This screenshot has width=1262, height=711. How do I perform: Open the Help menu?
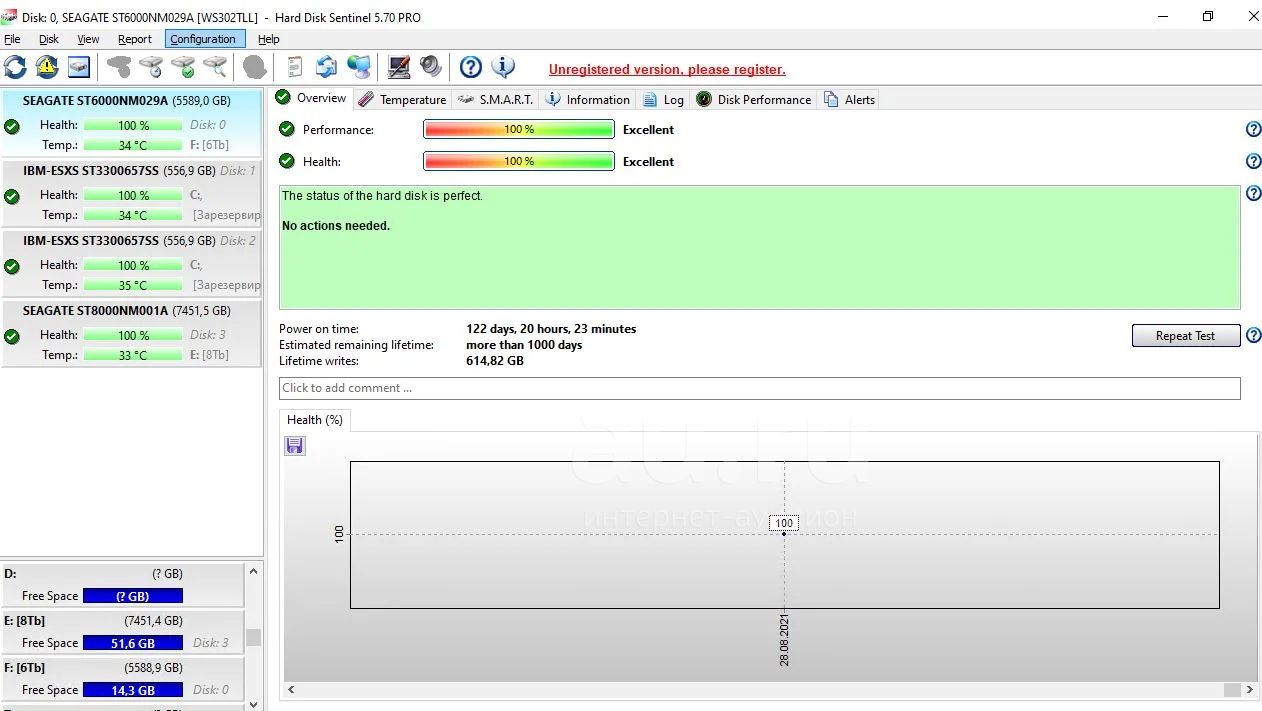(269, 39)
